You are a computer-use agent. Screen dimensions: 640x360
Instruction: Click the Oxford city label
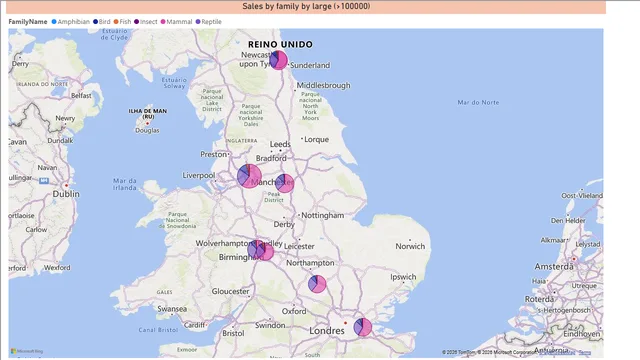(294, 311)
